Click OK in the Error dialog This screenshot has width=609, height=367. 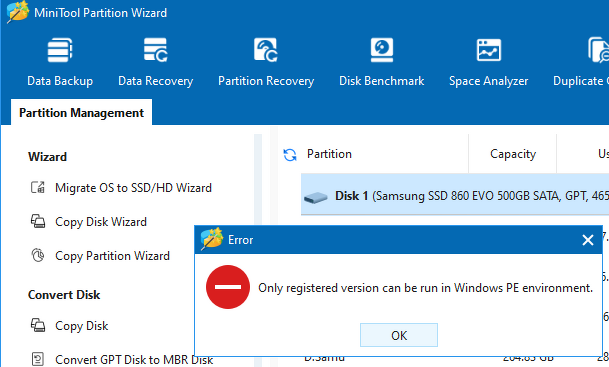(x=399, y=335)
